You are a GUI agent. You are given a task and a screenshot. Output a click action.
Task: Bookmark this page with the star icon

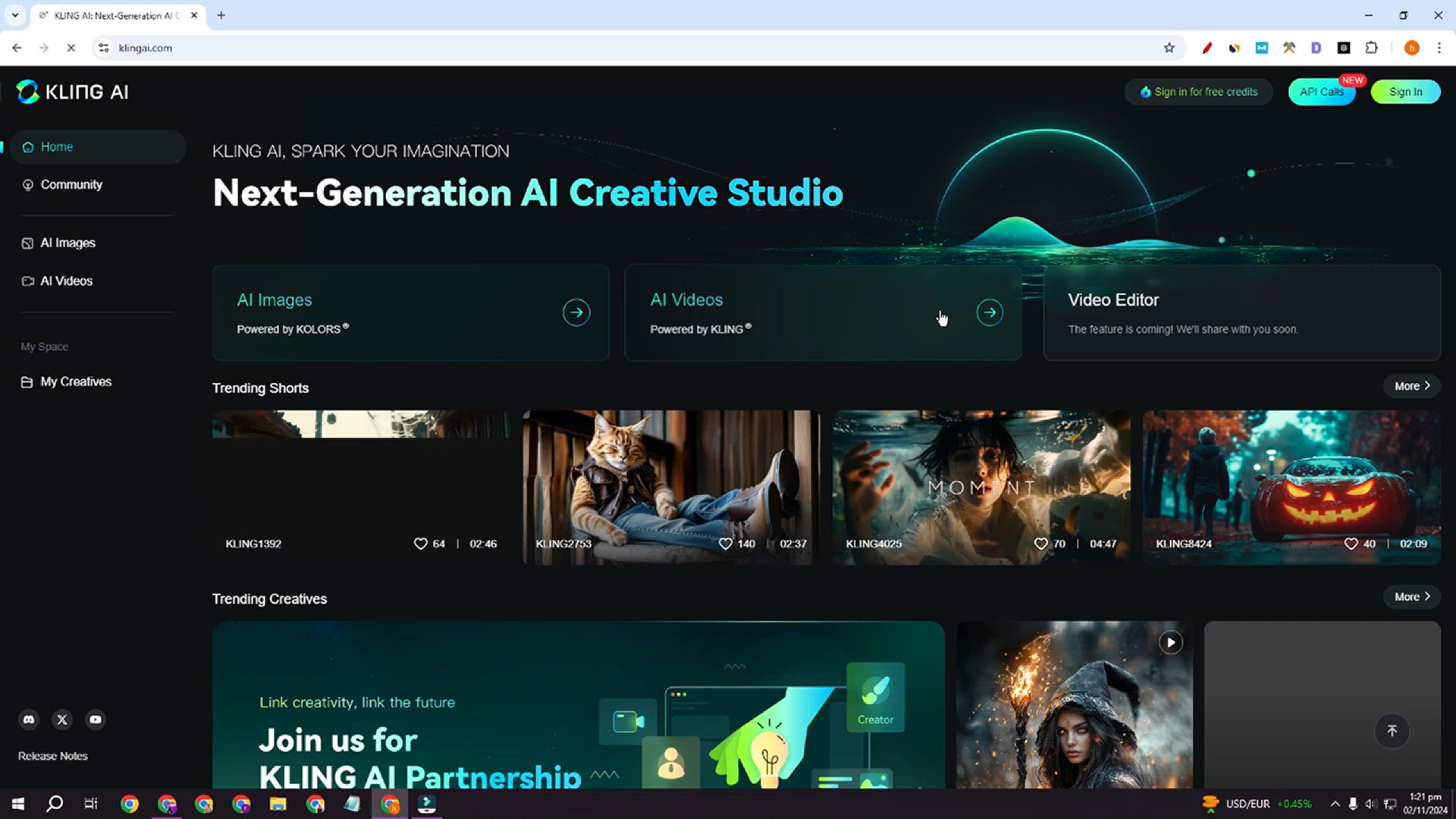[1169, 48]
